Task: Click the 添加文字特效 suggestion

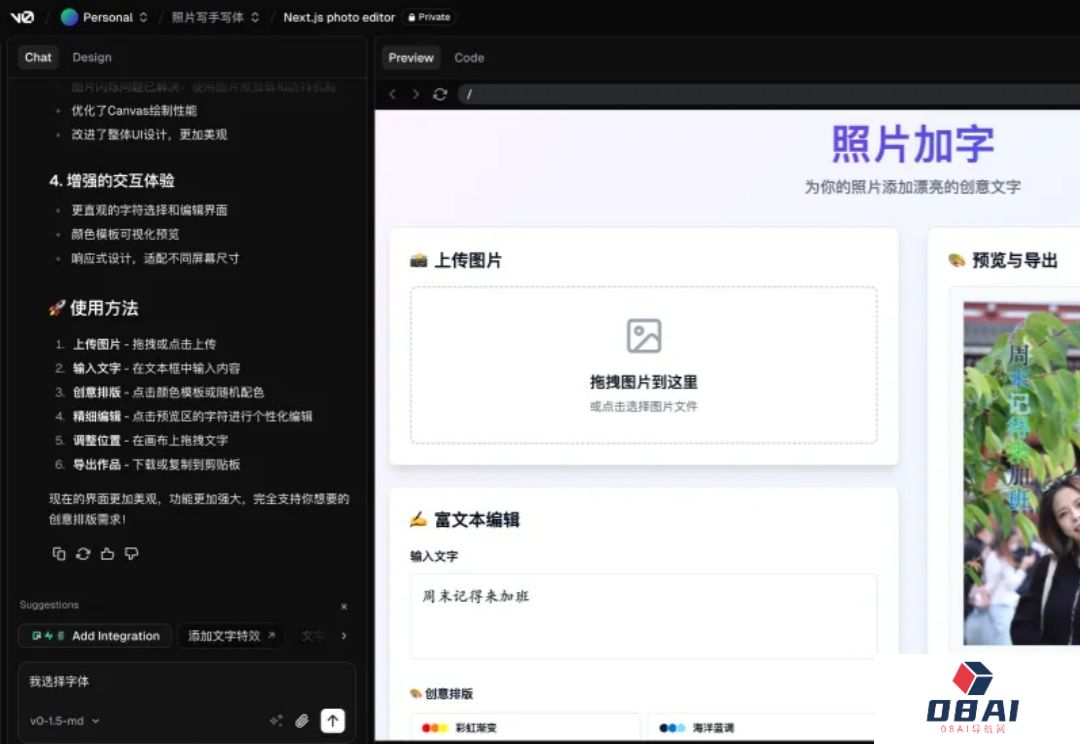Action: [231, 636]
